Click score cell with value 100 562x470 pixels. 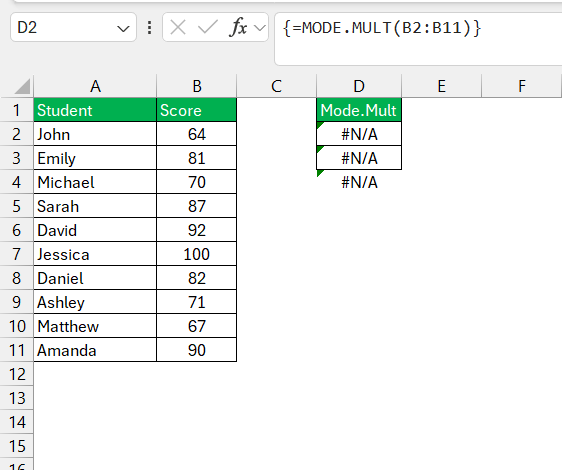point(197,254)
